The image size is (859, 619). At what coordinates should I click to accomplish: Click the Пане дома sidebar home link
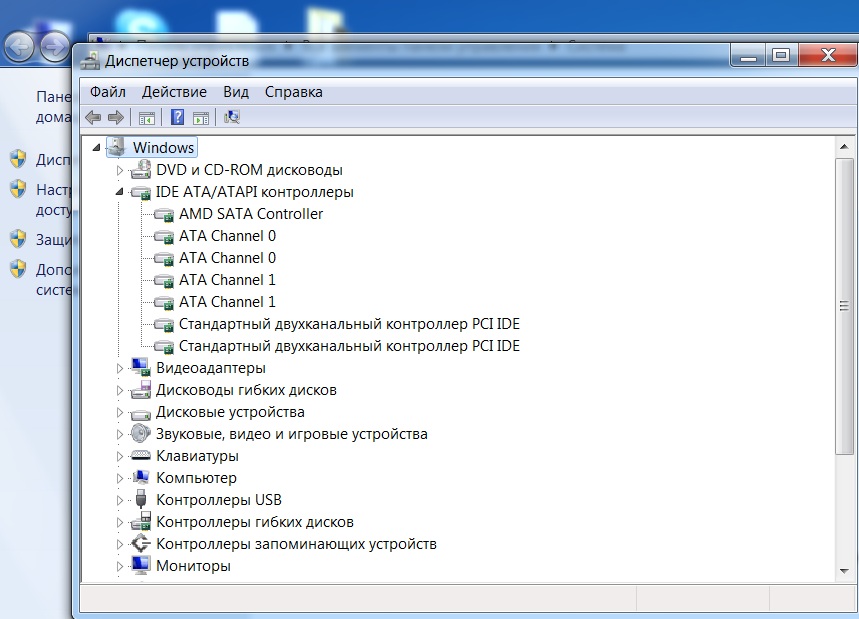coord(54,106)
